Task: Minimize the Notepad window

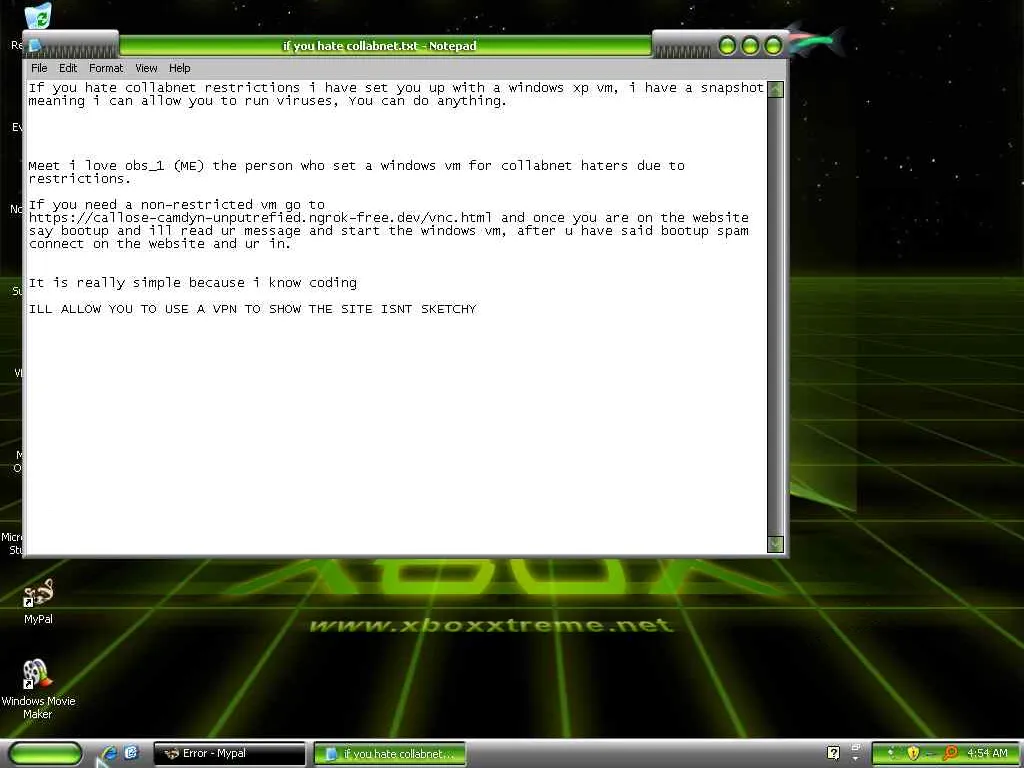Action: coord(727,45)
